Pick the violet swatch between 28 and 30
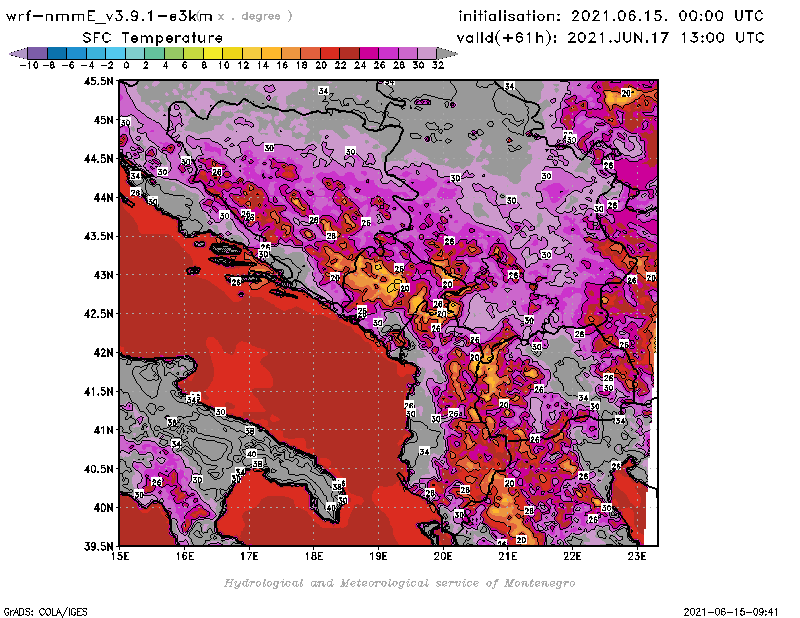 [x=408, y=54]
